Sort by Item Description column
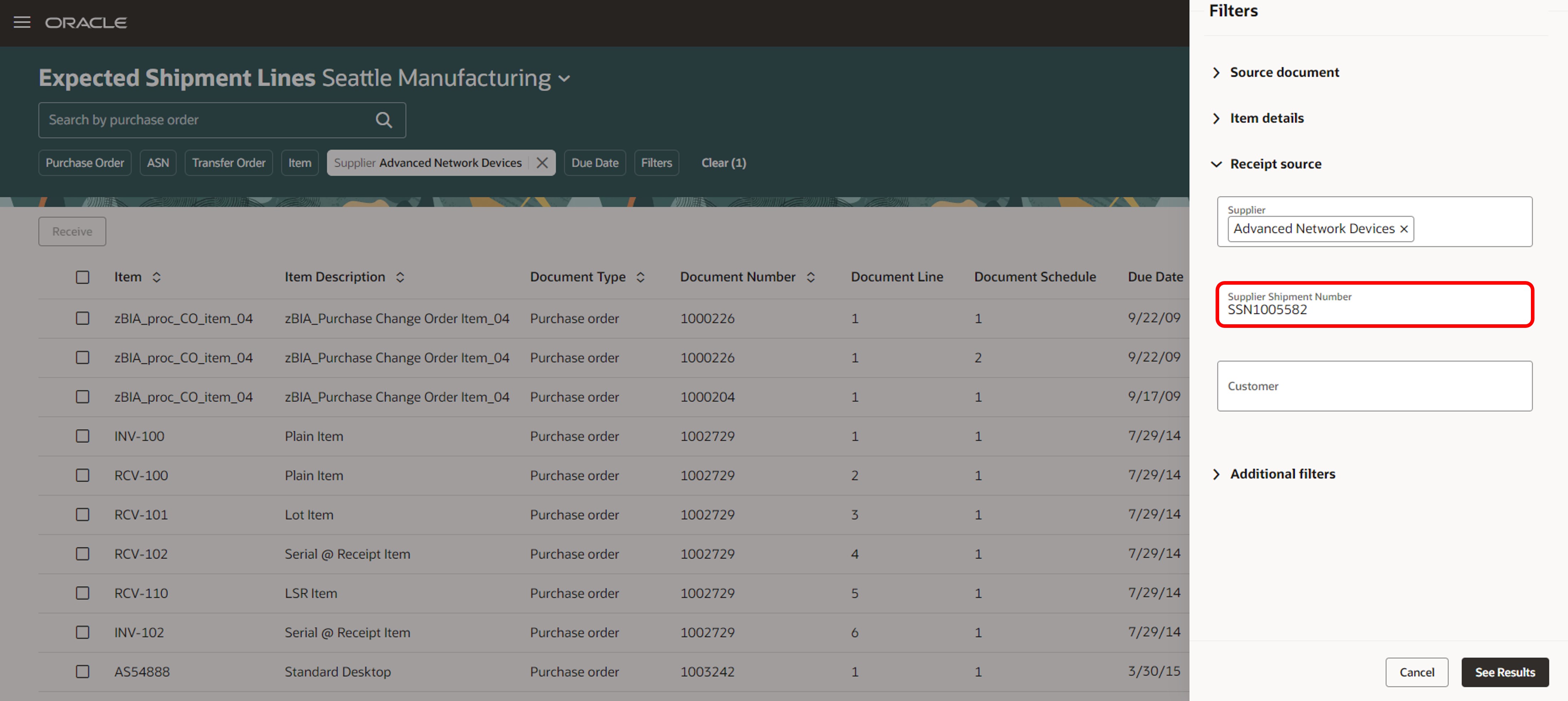The height and width of the screenshot is (701, 1568). 400,277
